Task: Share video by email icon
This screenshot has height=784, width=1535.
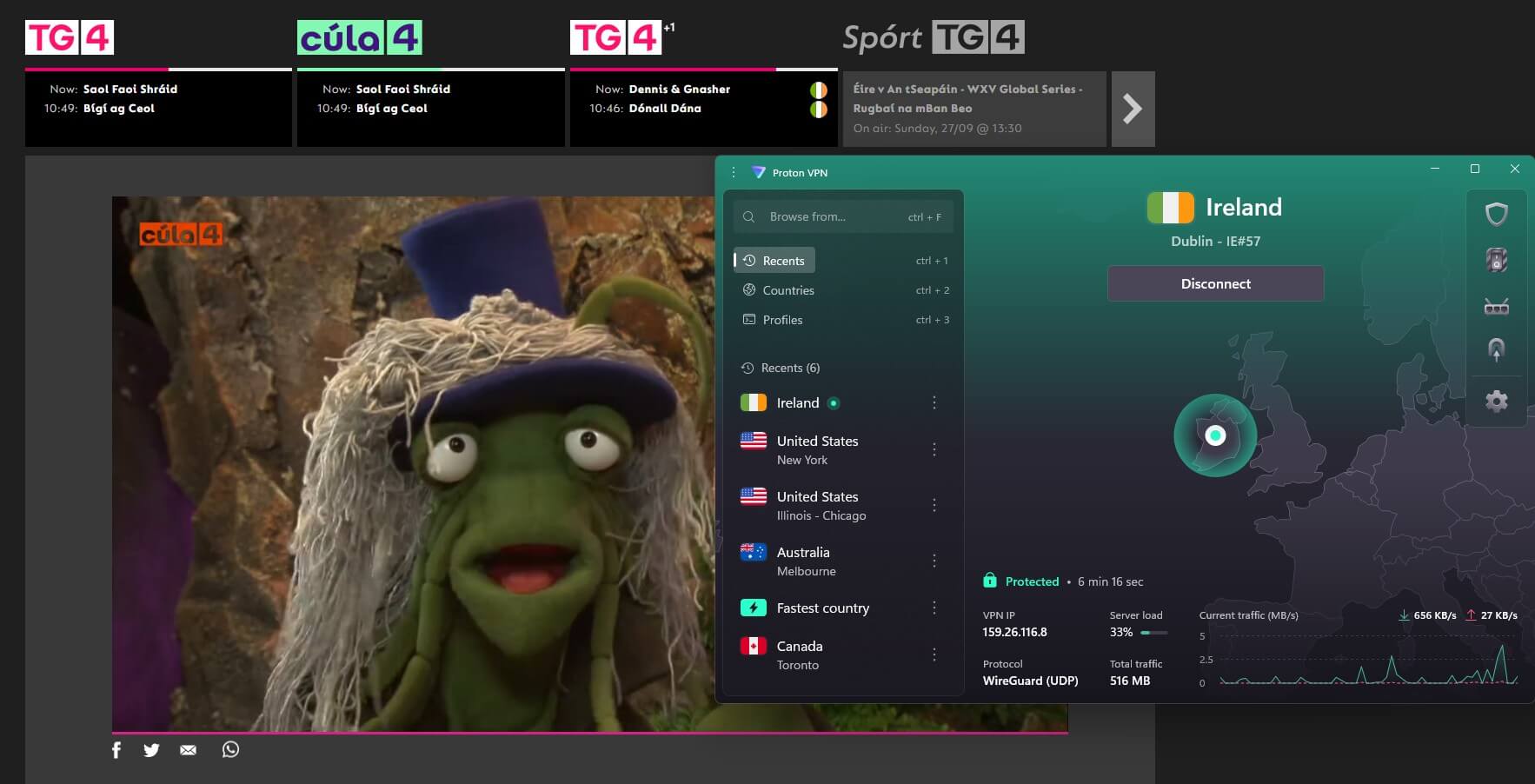Action: click(188, 750)
